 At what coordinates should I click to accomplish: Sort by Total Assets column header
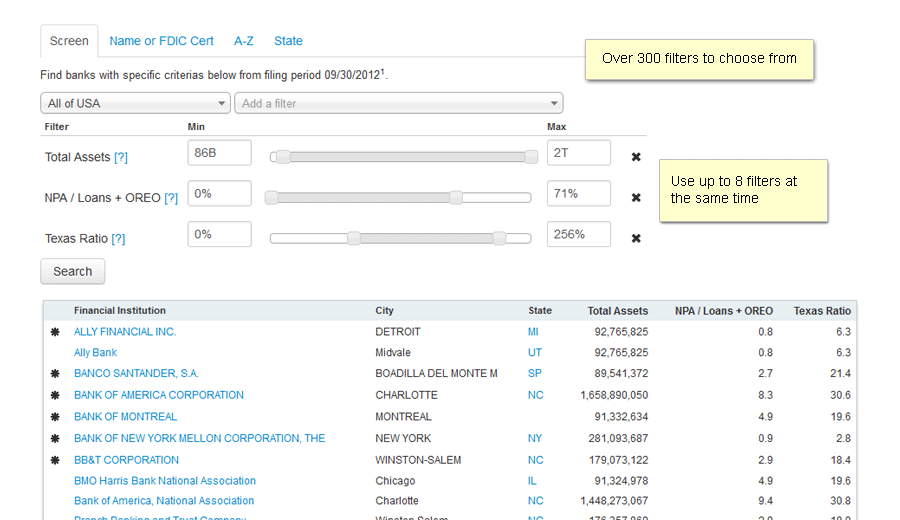pyautogui.click(x=617, y=311)
